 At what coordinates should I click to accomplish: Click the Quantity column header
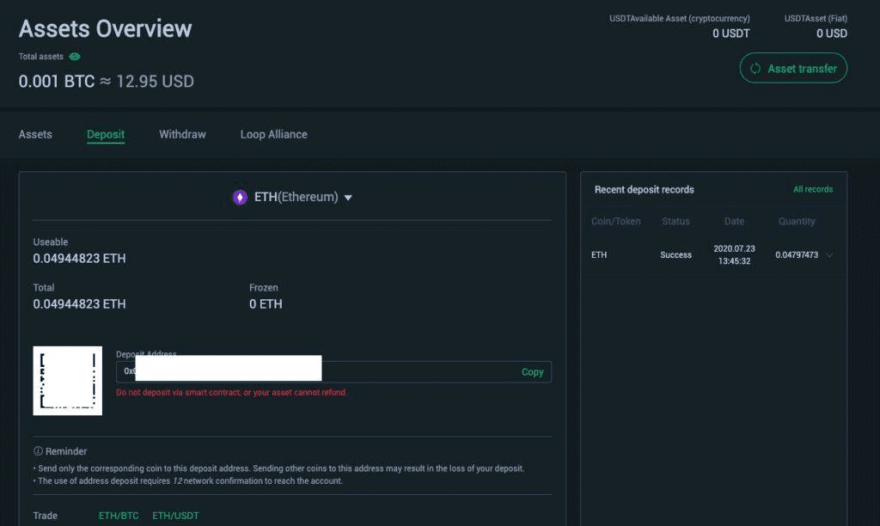pyautogui.click(x=796, y=221)
